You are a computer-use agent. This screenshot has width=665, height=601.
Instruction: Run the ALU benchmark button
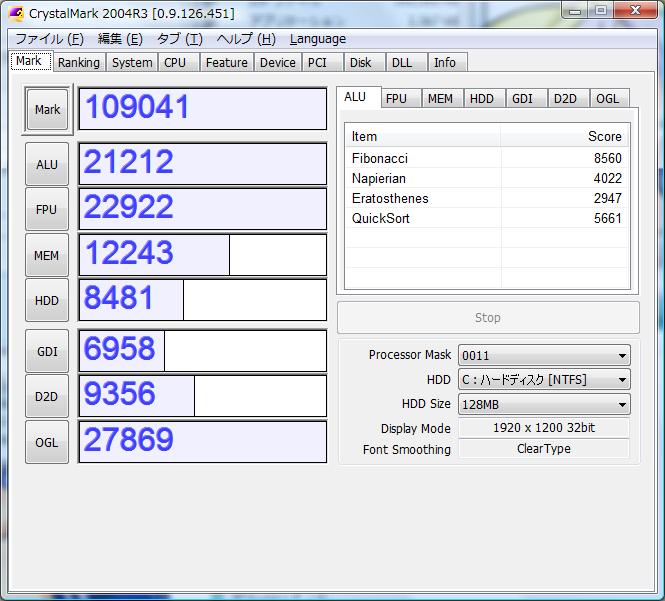click(x=47, y=164)
